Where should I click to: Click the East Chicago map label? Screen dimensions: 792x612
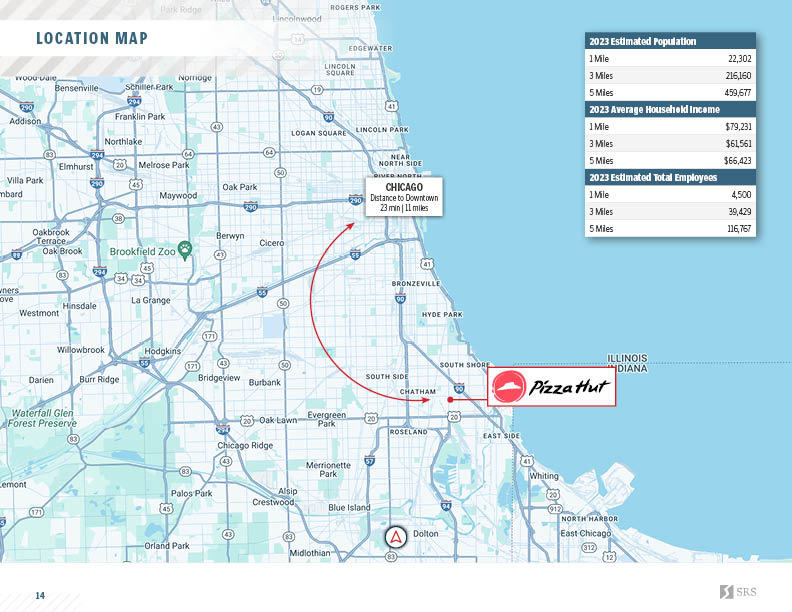[x=586, y=533]
